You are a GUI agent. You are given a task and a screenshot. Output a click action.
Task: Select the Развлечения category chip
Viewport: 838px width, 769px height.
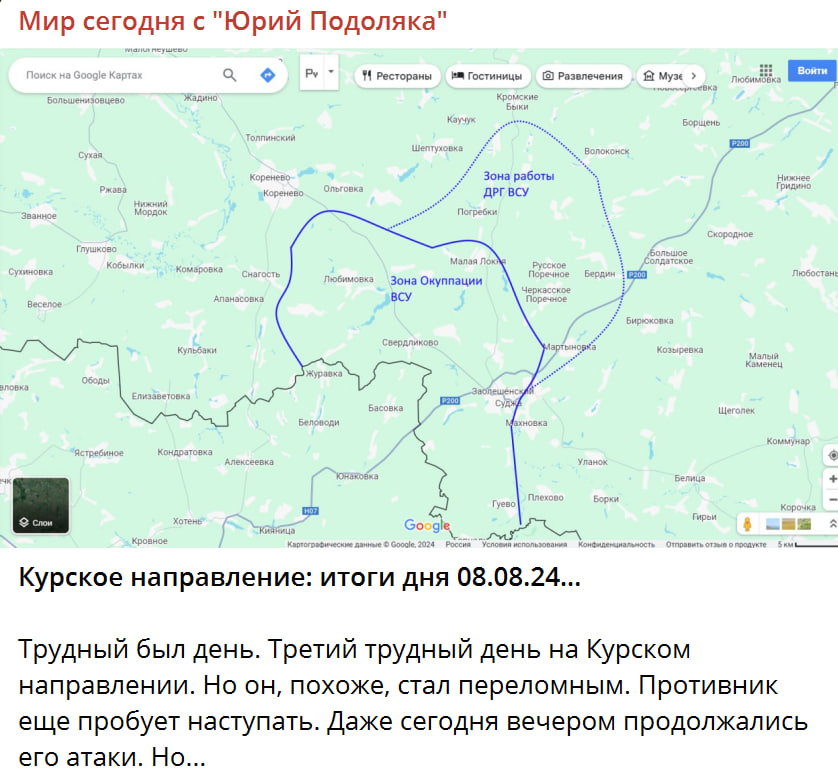click(584, 76)
